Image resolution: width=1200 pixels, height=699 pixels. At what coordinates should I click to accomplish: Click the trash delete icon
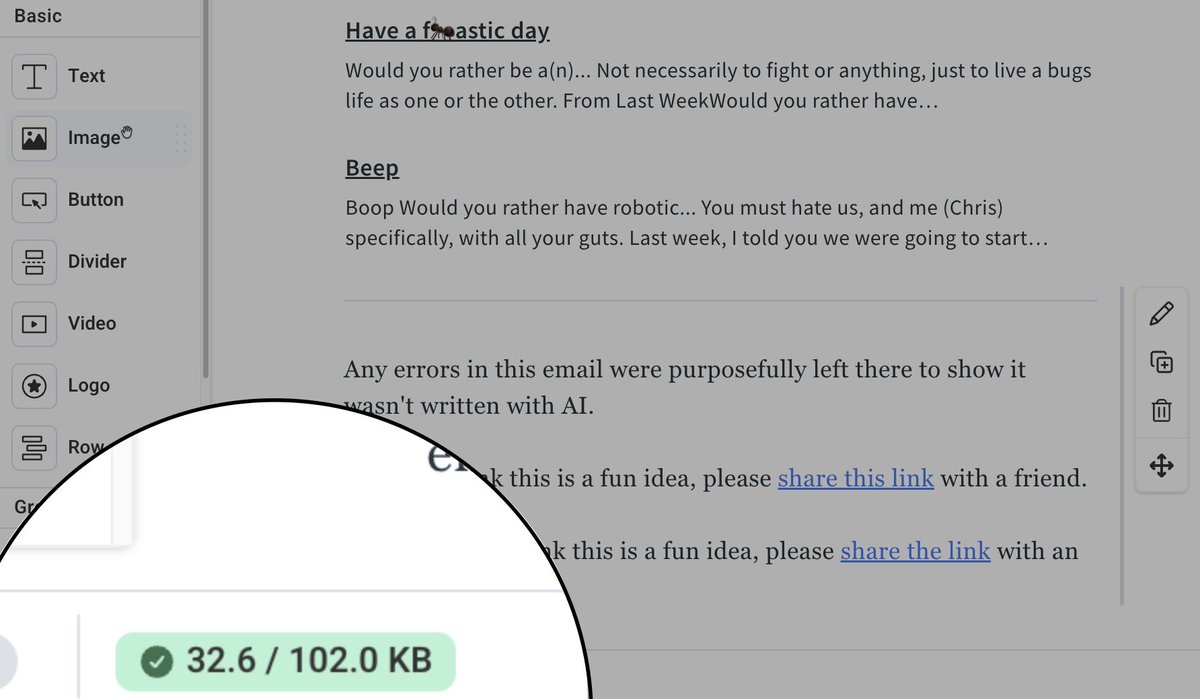(x=1161, y=411)
